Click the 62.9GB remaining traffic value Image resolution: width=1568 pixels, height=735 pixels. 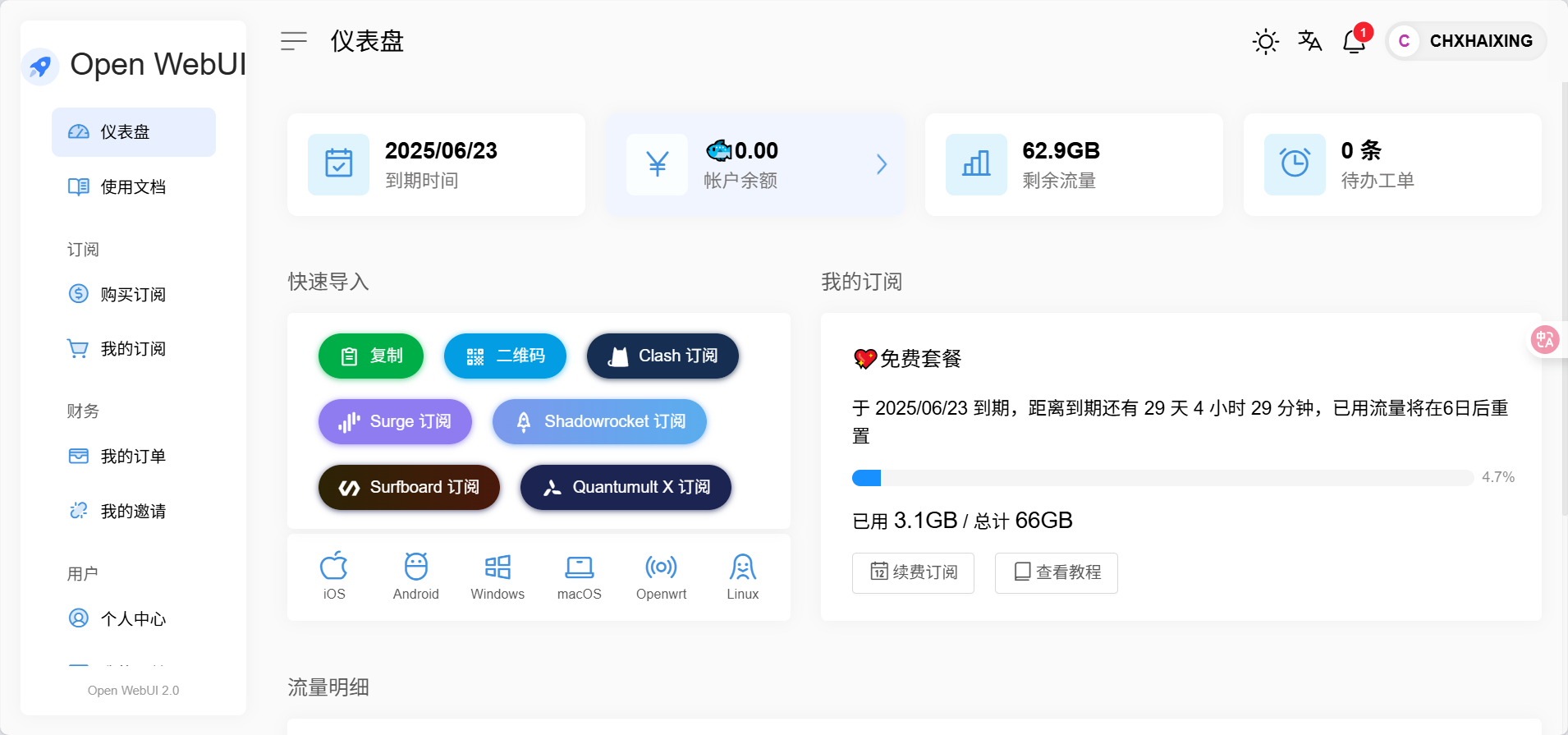click(1061, 151)
